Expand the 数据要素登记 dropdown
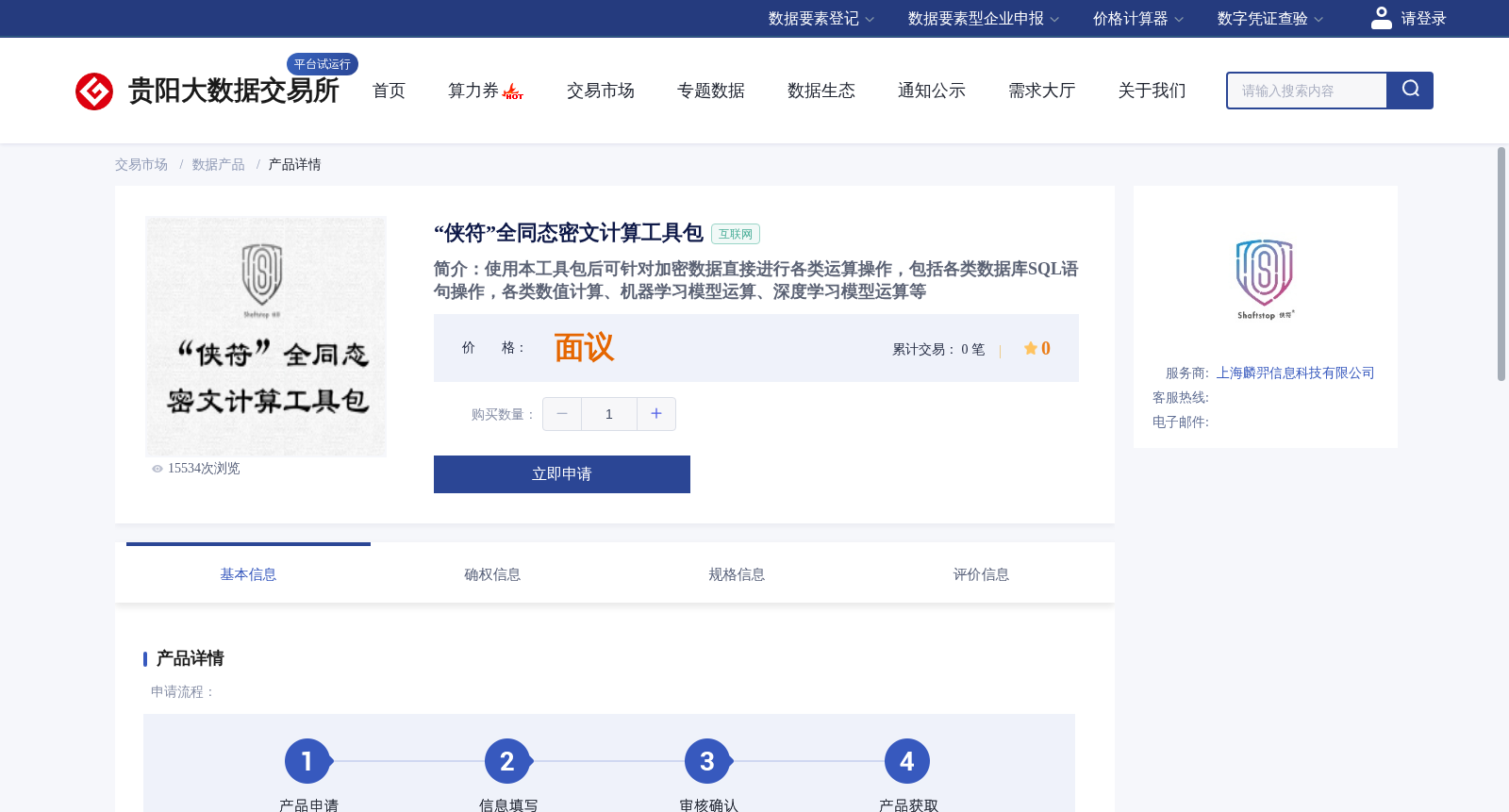1509x812 pixels. (821, 19)
